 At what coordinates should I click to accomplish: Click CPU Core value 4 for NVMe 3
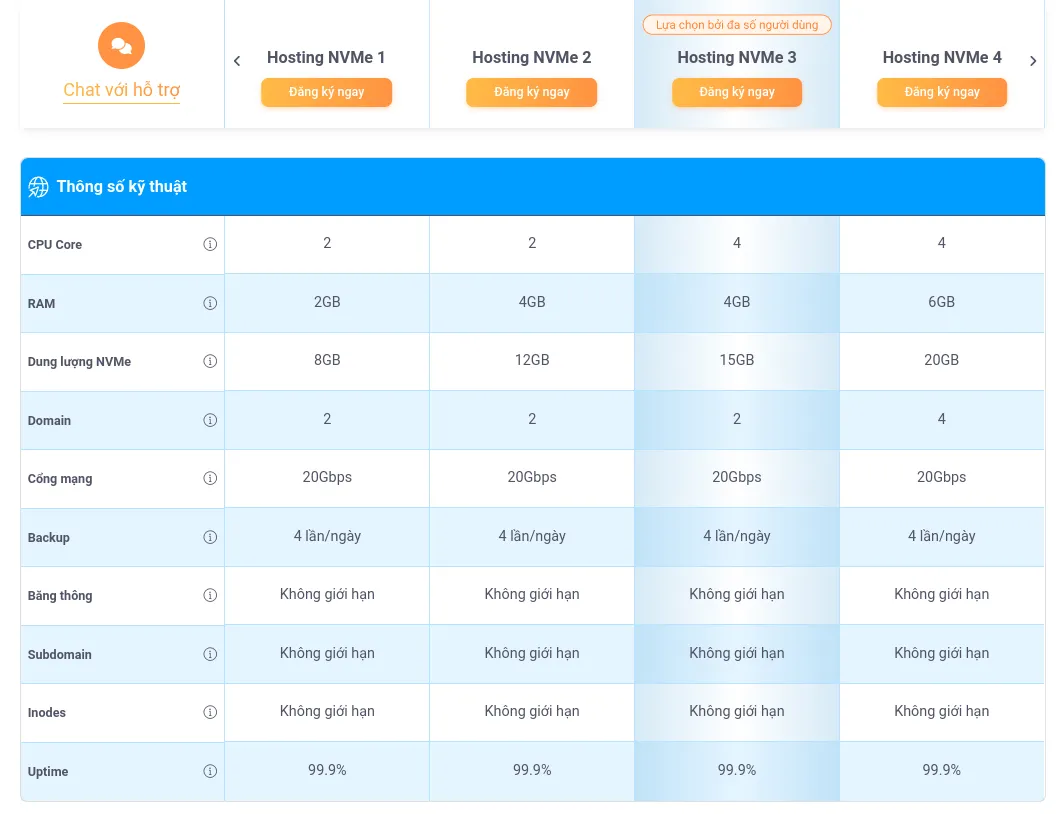(x=737, y=243)
